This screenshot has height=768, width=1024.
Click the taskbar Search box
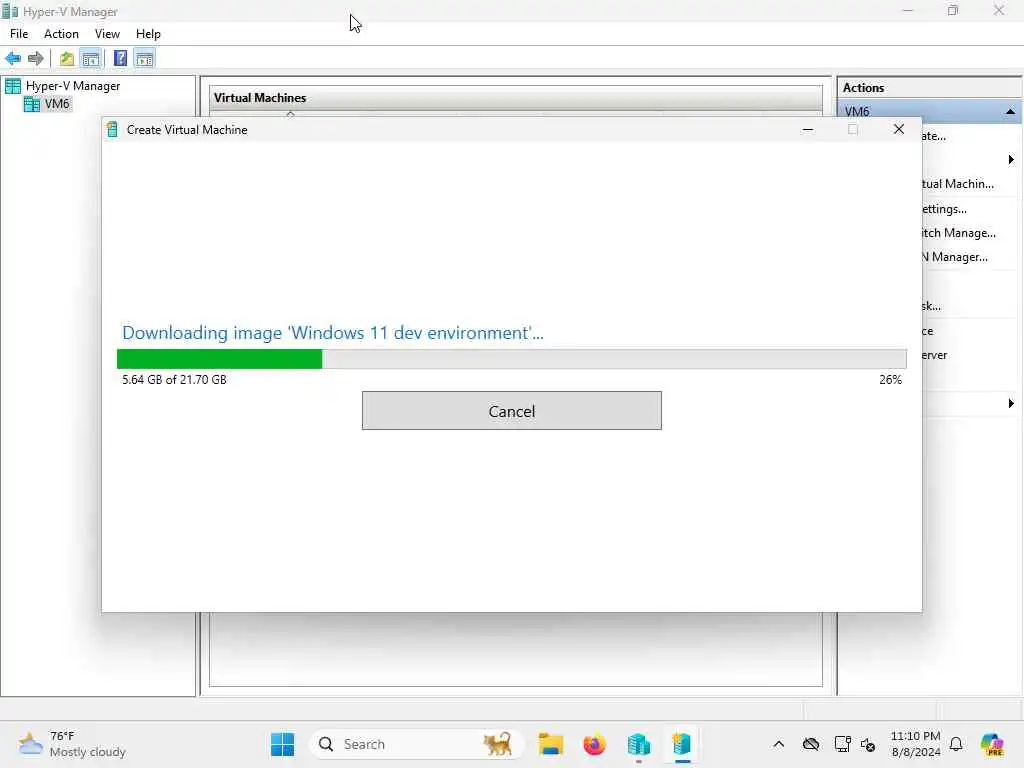click(x=416, y=744)
